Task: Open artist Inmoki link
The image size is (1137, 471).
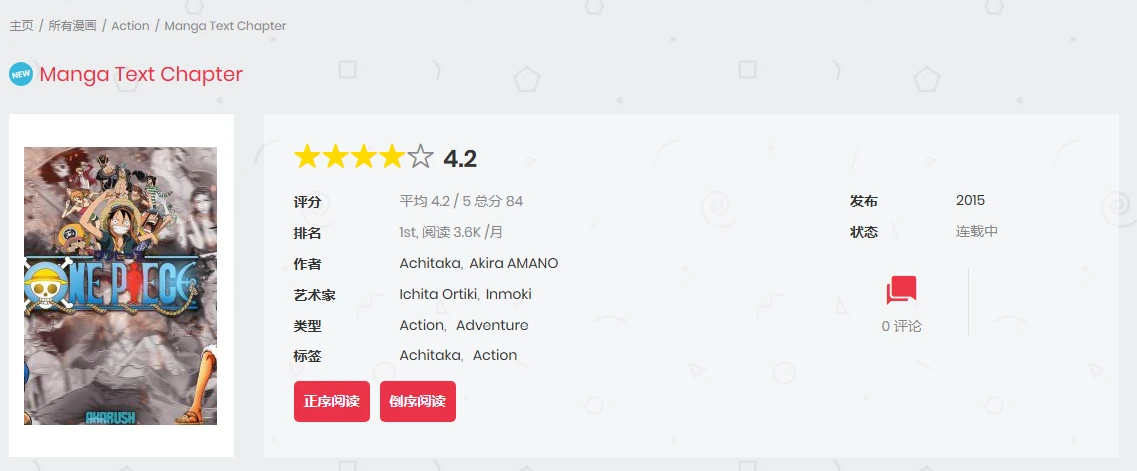Action: click(x=509, y=294)
